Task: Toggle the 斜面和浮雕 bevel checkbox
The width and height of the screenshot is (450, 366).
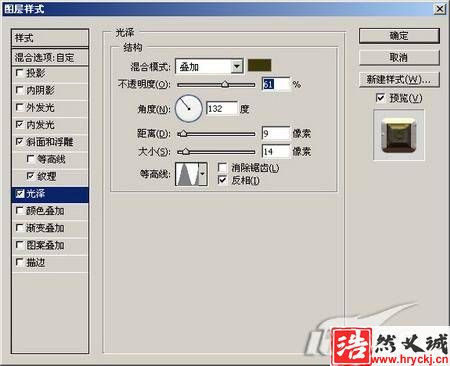Action: (19, 142)
